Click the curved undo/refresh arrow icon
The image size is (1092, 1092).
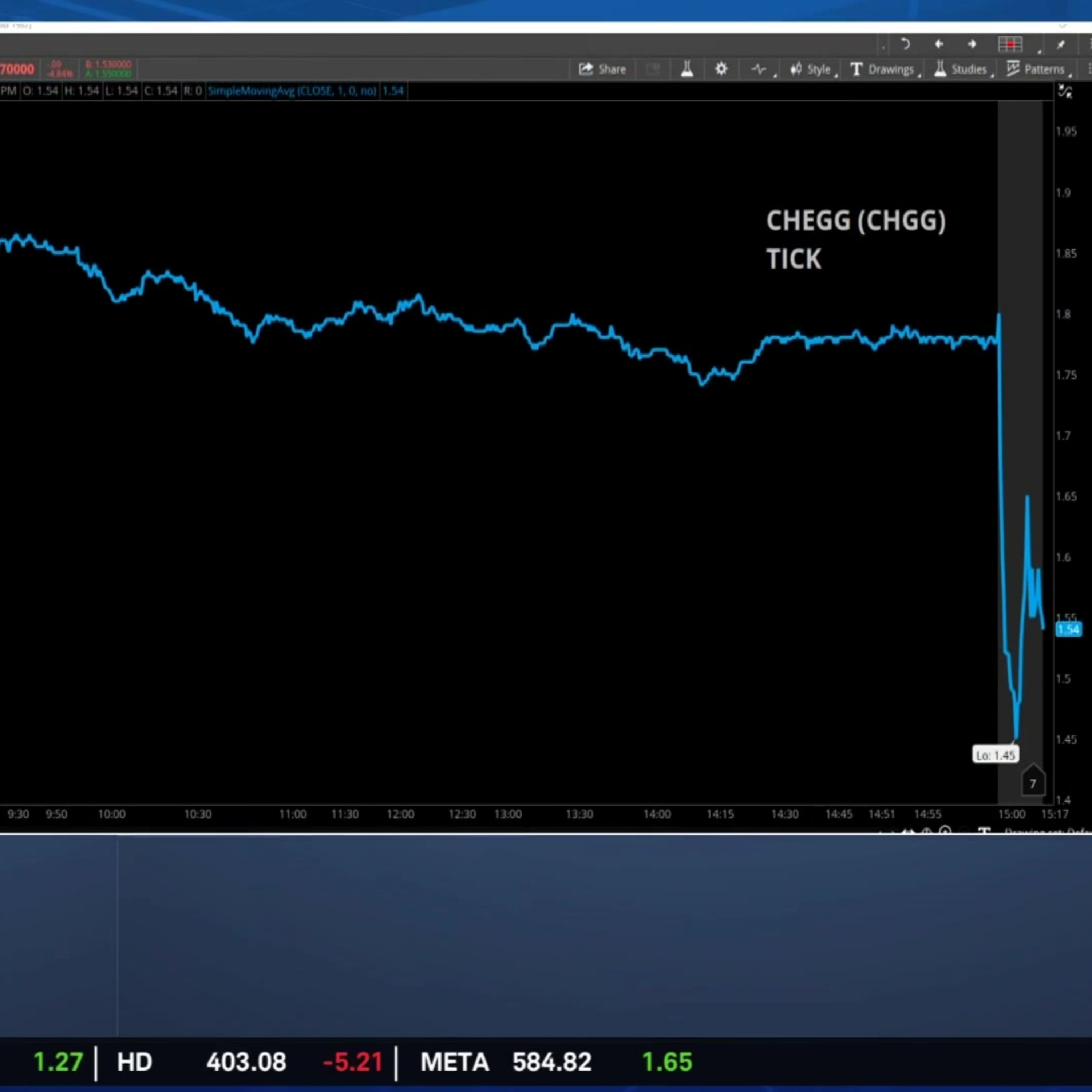pos(905,44)
